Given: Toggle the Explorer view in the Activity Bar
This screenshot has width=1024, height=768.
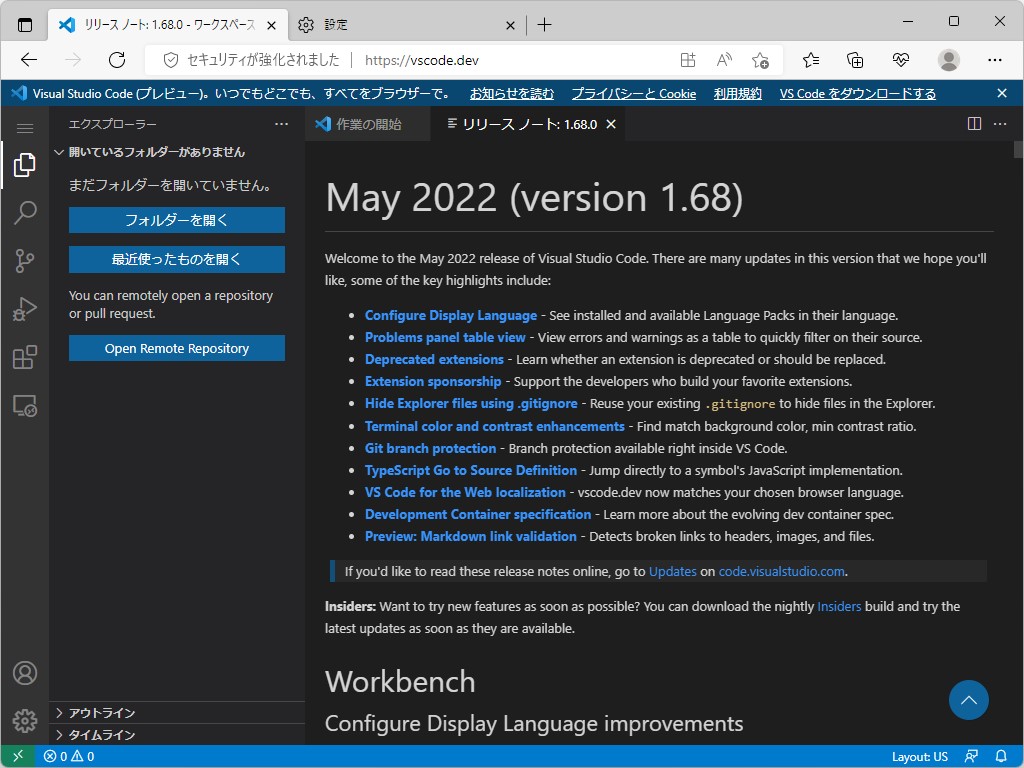Looking at the screenshot, I should tap(25, 165).
